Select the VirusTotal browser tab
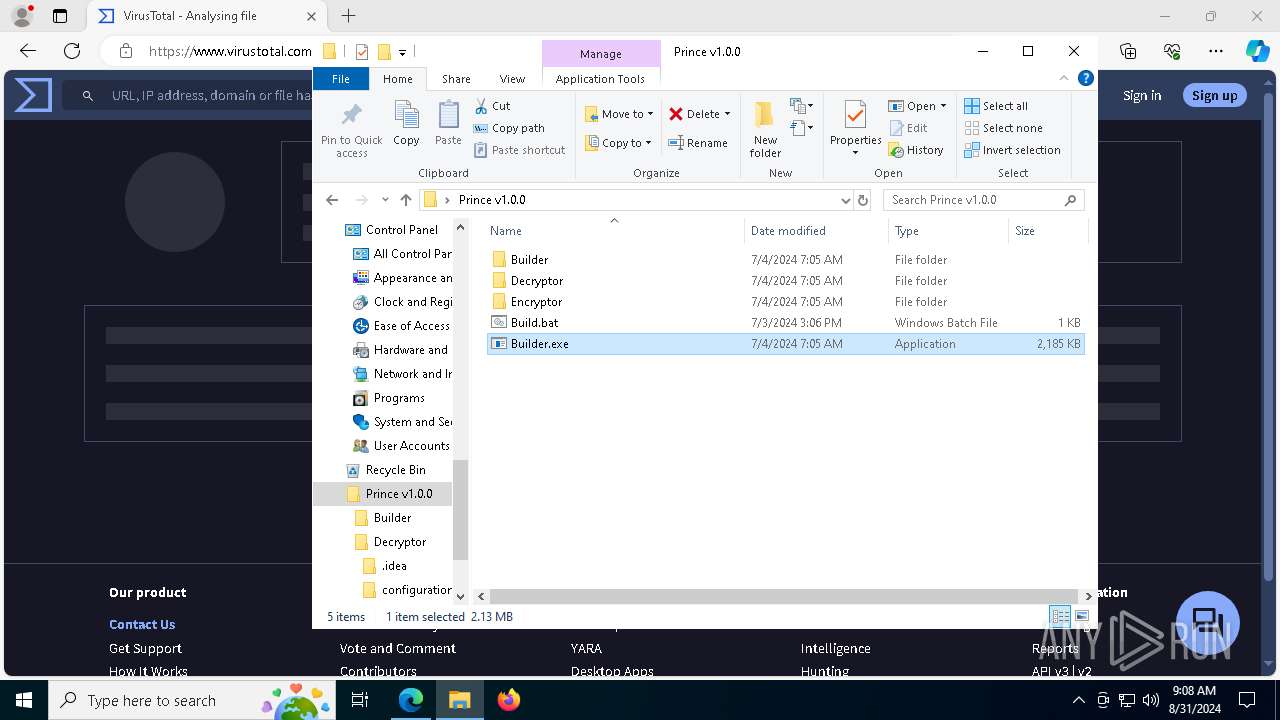This screenshot has height=720, width=1280. pos(205,16)
